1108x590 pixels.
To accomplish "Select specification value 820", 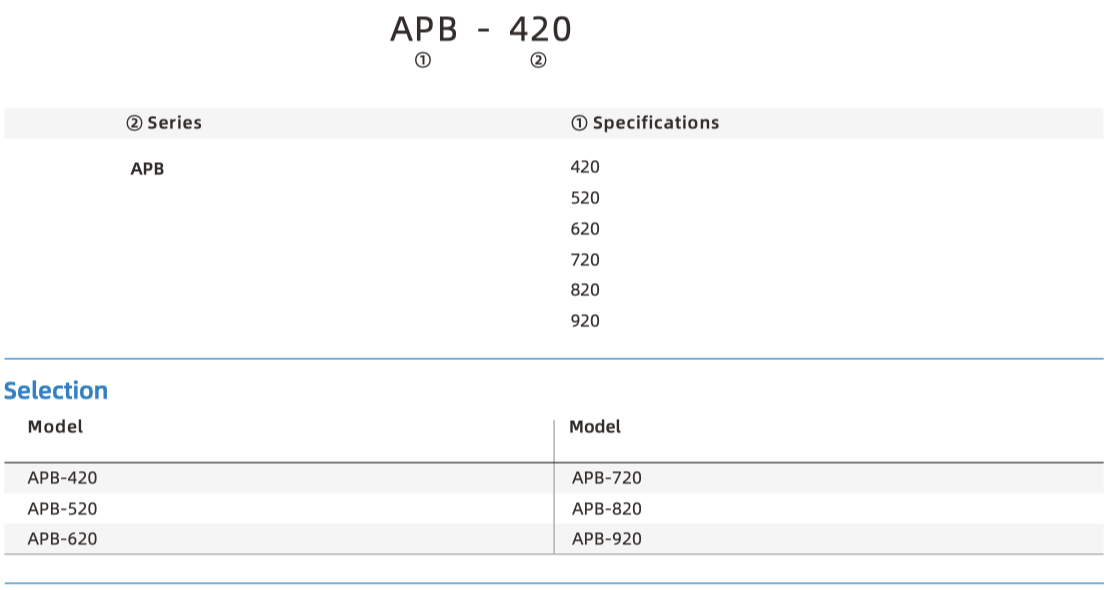I will coord(585,290).
